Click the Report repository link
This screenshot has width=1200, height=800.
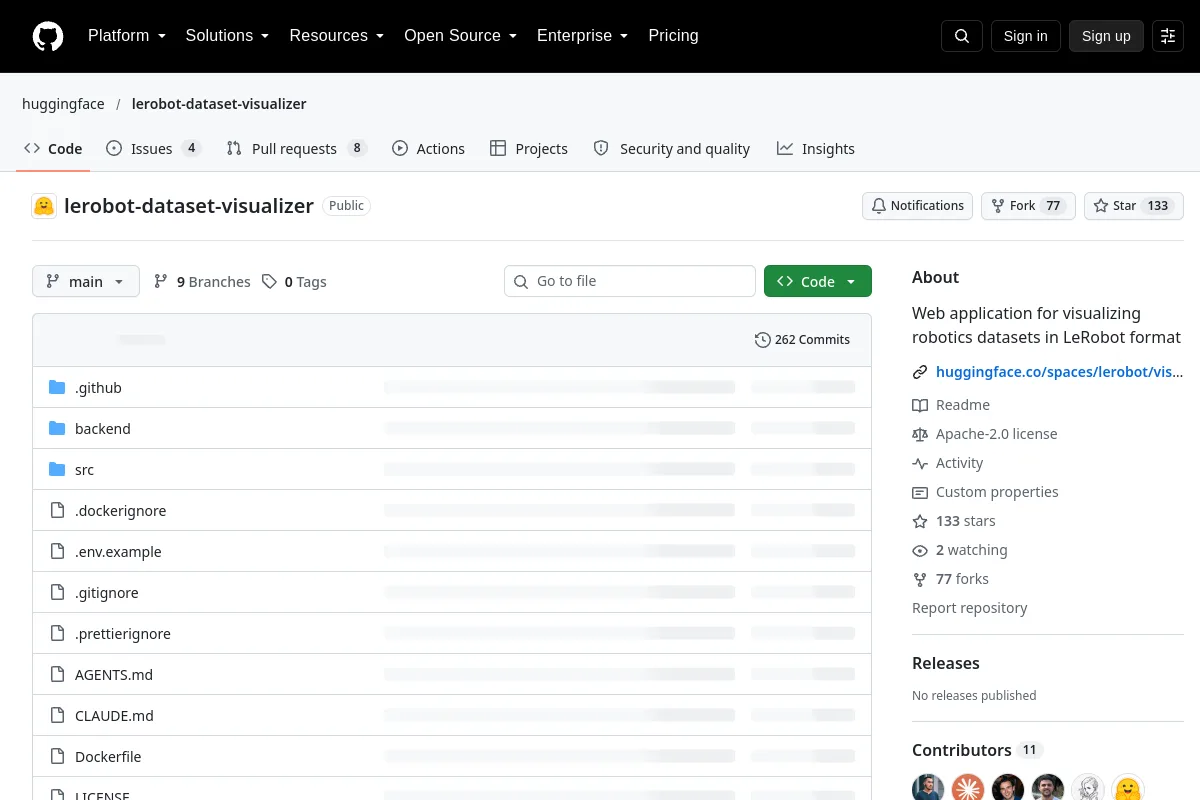tap(969, 608)
